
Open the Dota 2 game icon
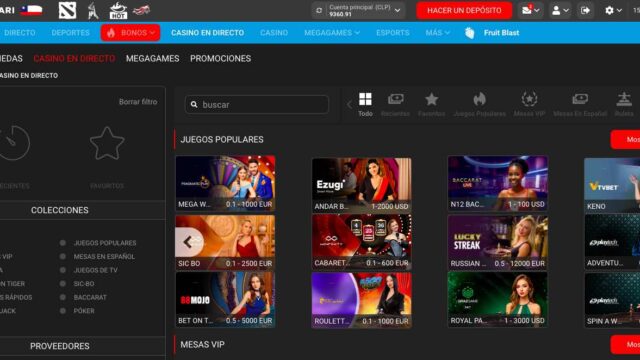67,11
